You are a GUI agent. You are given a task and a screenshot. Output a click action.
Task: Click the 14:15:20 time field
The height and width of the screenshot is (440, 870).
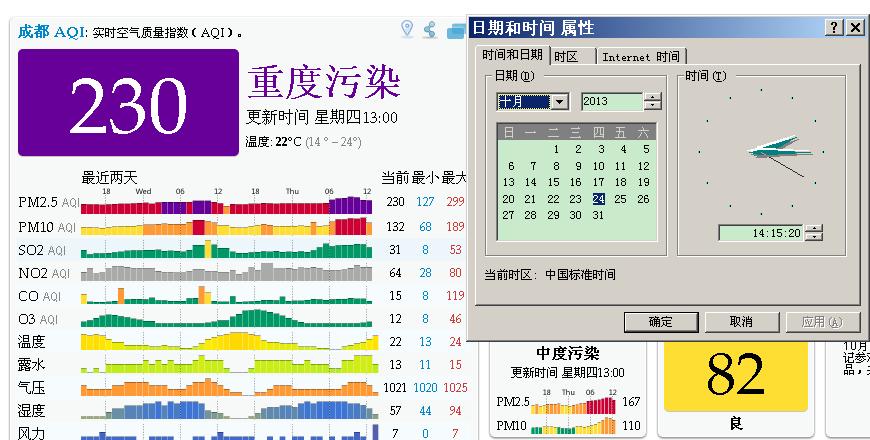(761, 233)
